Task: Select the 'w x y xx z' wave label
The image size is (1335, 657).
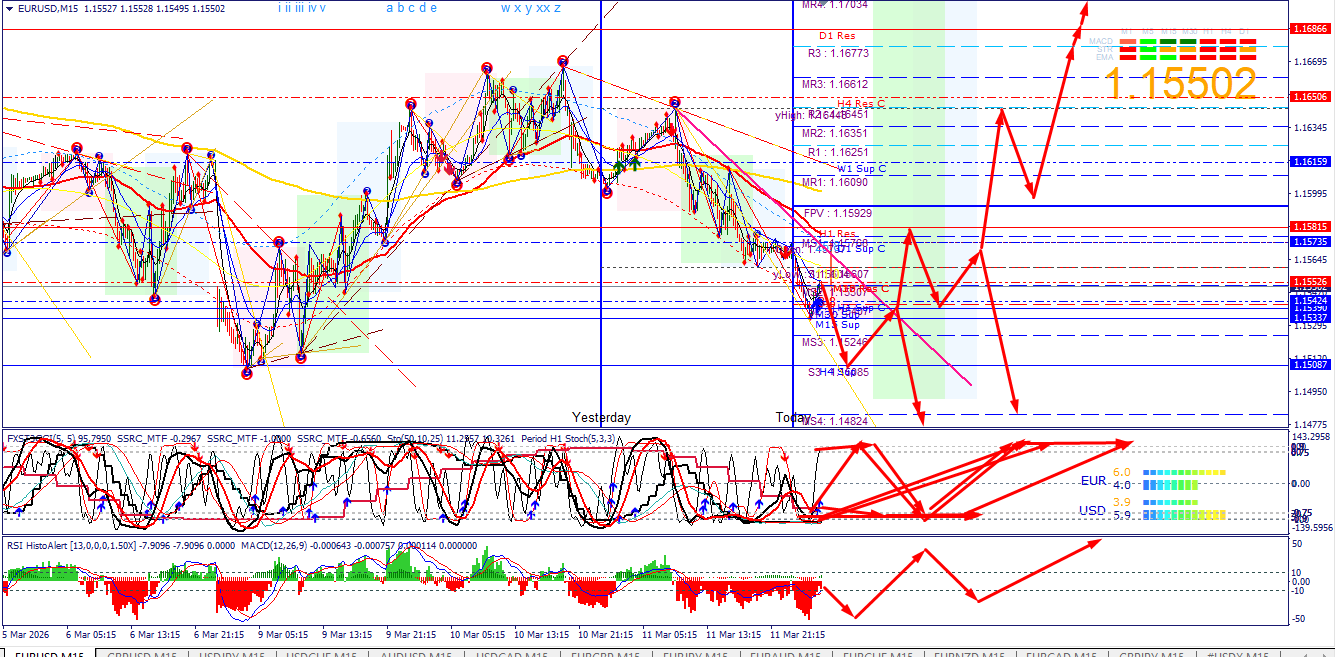Action: [531, 9]
